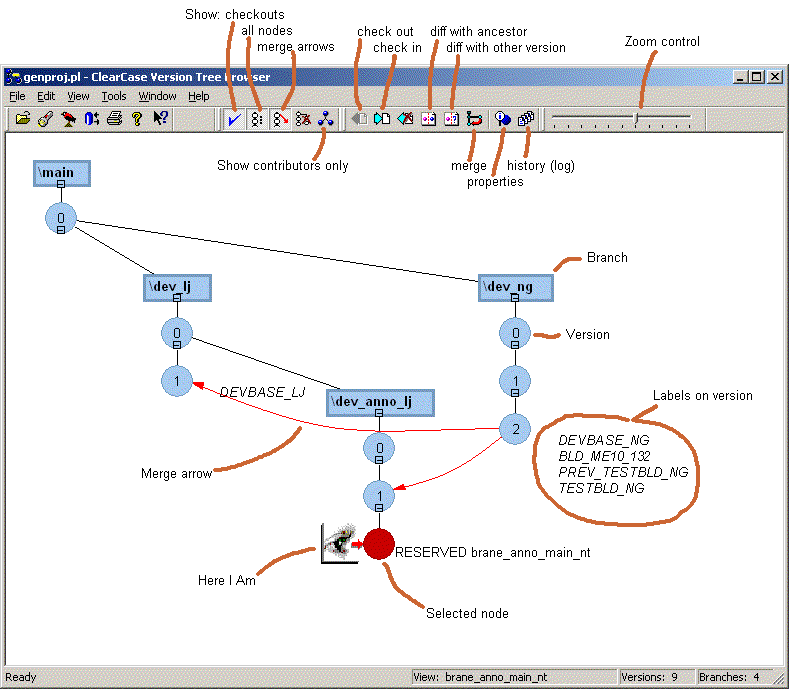This screenshot has width=789, height=689.
Task: Collapse version 1 under \dev_ng
Action: coord(515,393)
